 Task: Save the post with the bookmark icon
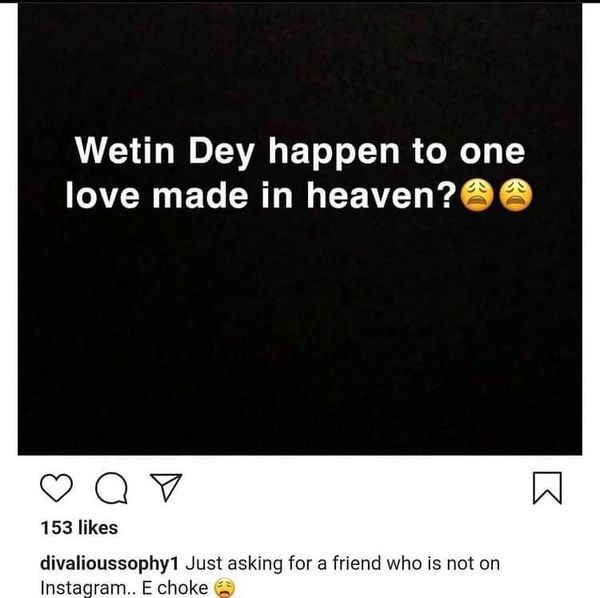[547, 488]
